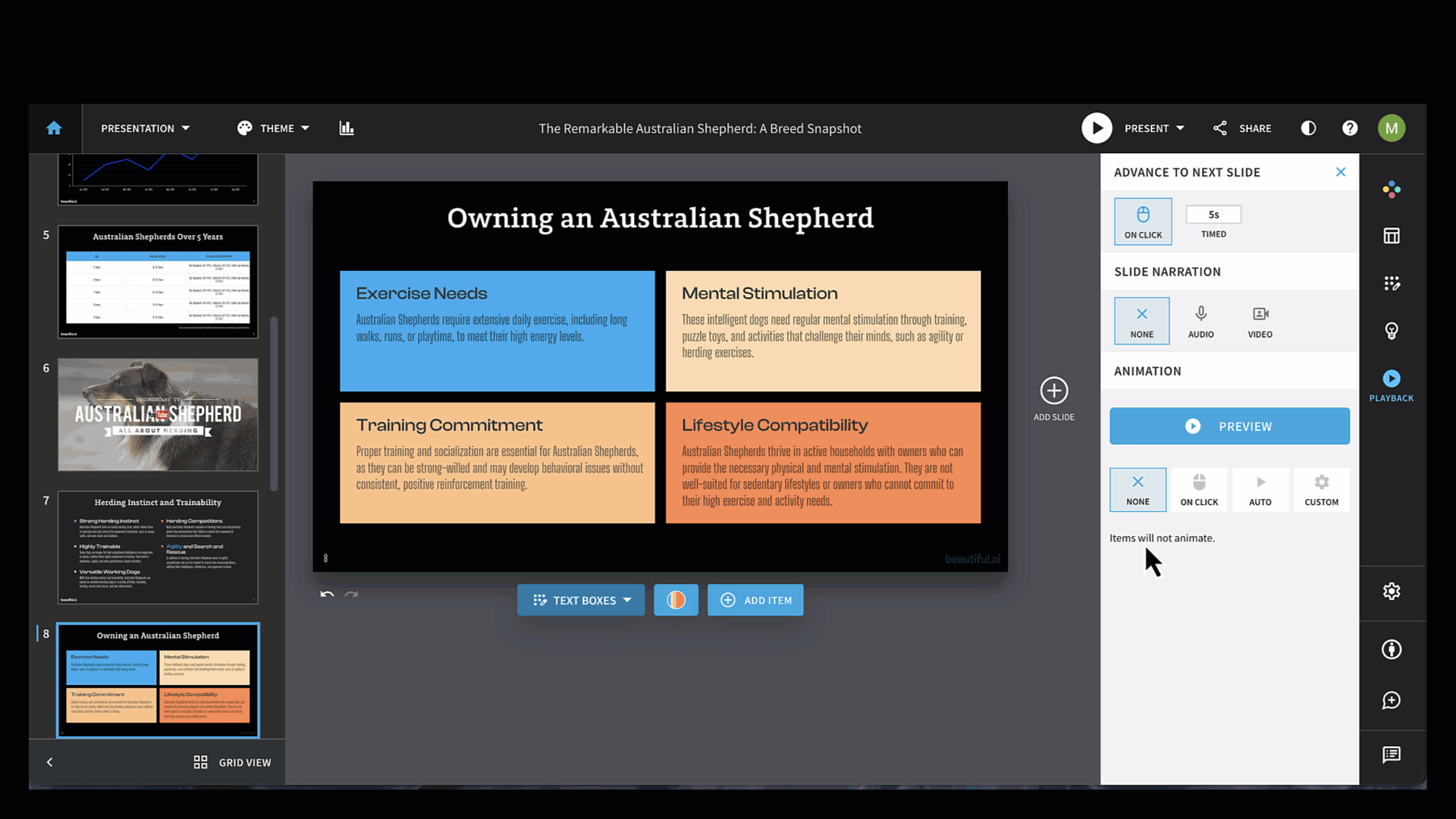The height and width of the screenshot is (819, 1456).
Task: Click the Add Item button
Action: 755,600
